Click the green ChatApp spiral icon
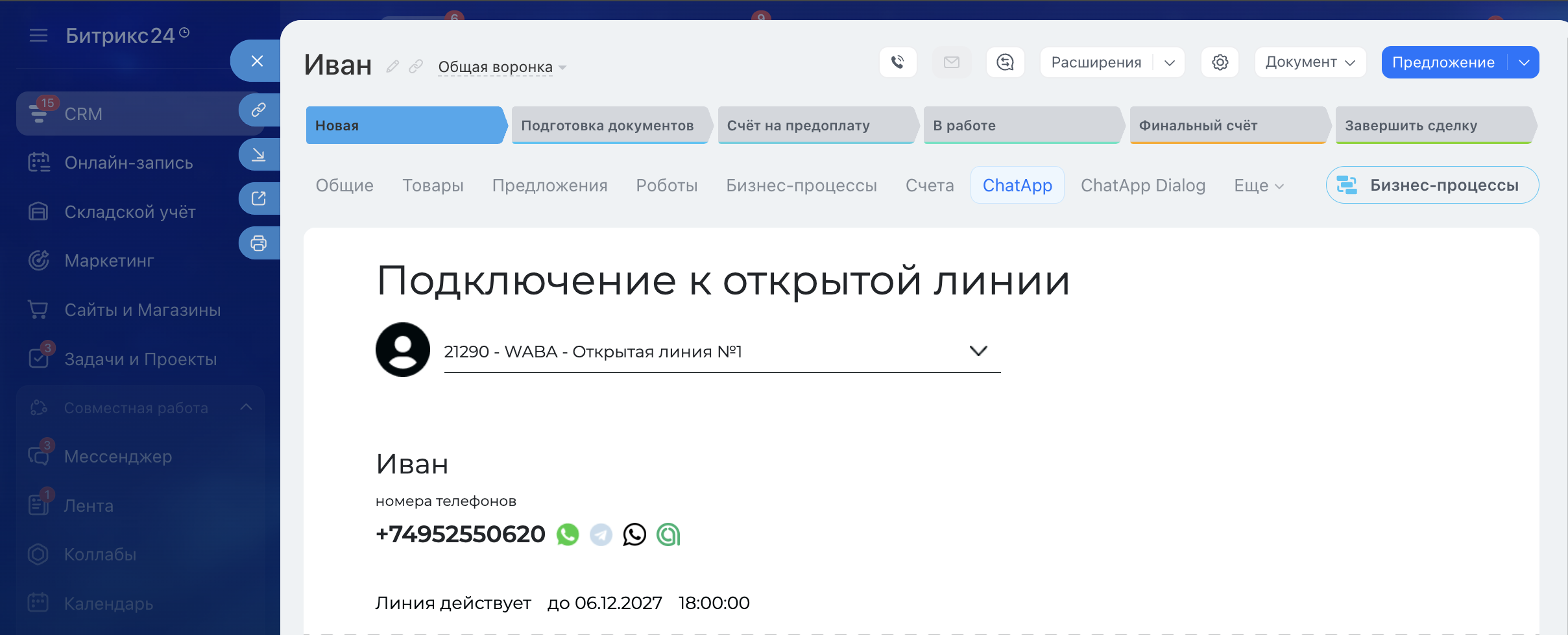Image resolution: width=1568 pixels, height=635 pixels. pyautogui.click(x=668, y=534)
